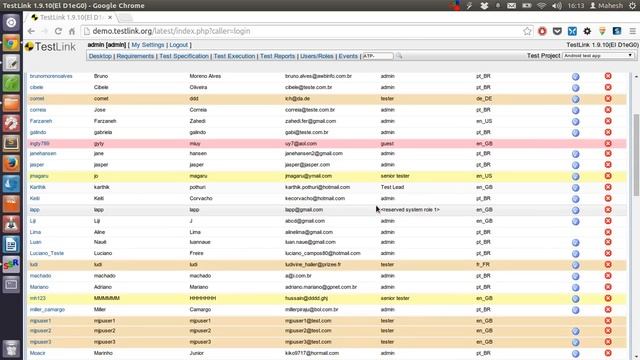Open the mjpuser3 user link
Viewport: 640px width, 360px height.
40,342
